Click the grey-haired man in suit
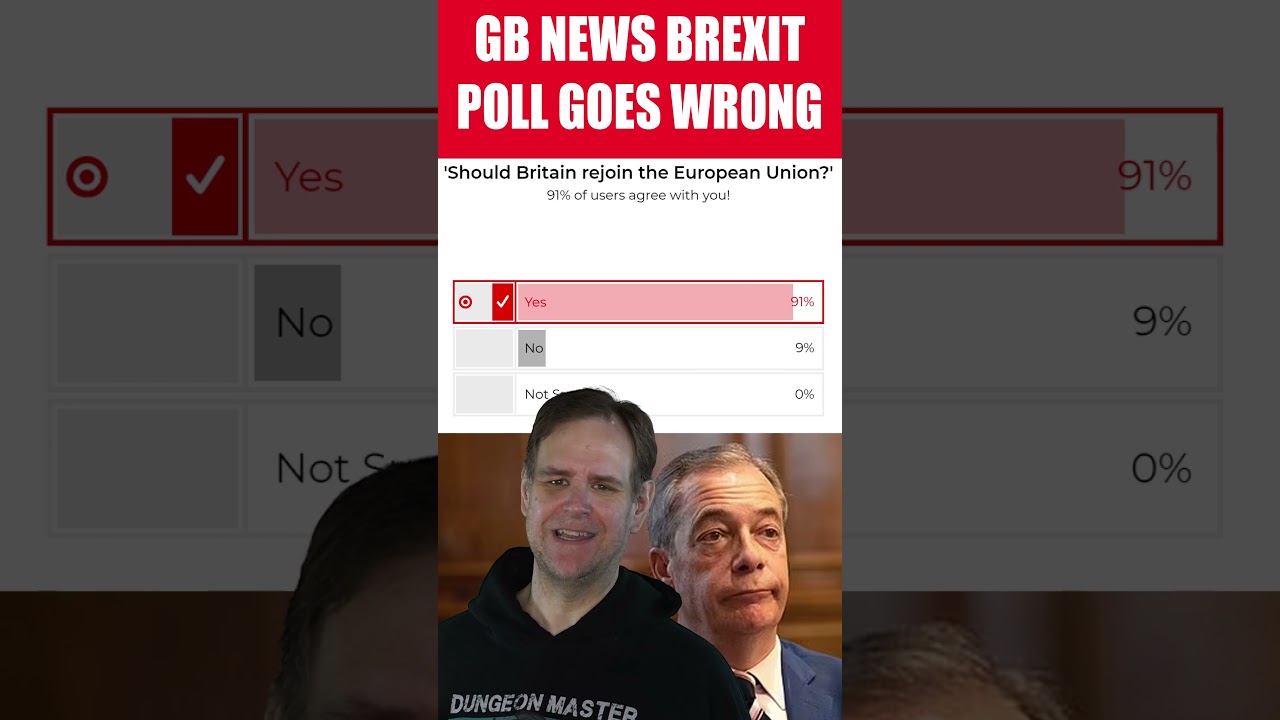1280x720 pixels. (740, 580)
